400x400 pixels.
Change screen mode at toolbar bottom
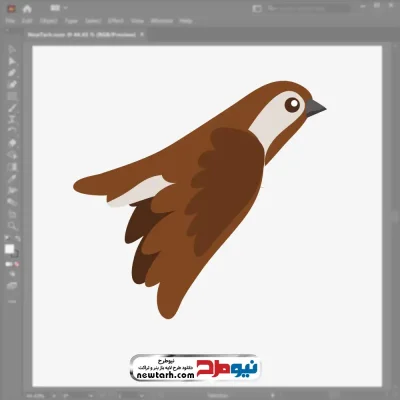coord(12,286)
